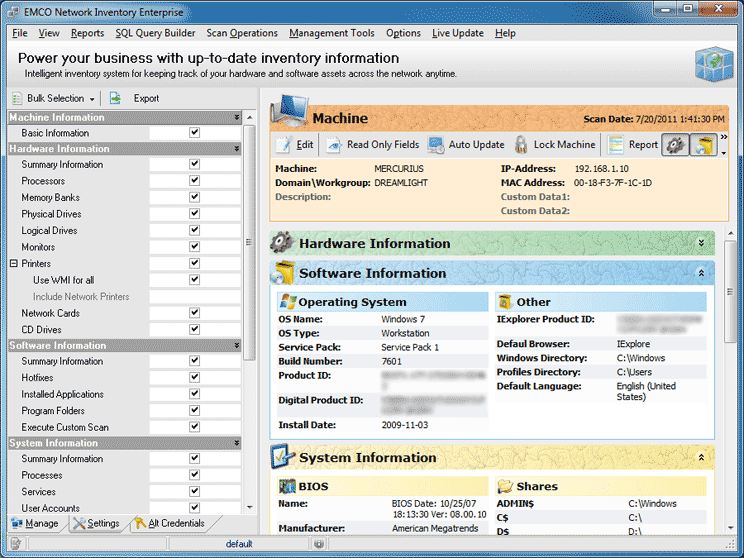Switch to the Alt Credentials tab
Screen dimensions: 744x558
pos(169,523)
